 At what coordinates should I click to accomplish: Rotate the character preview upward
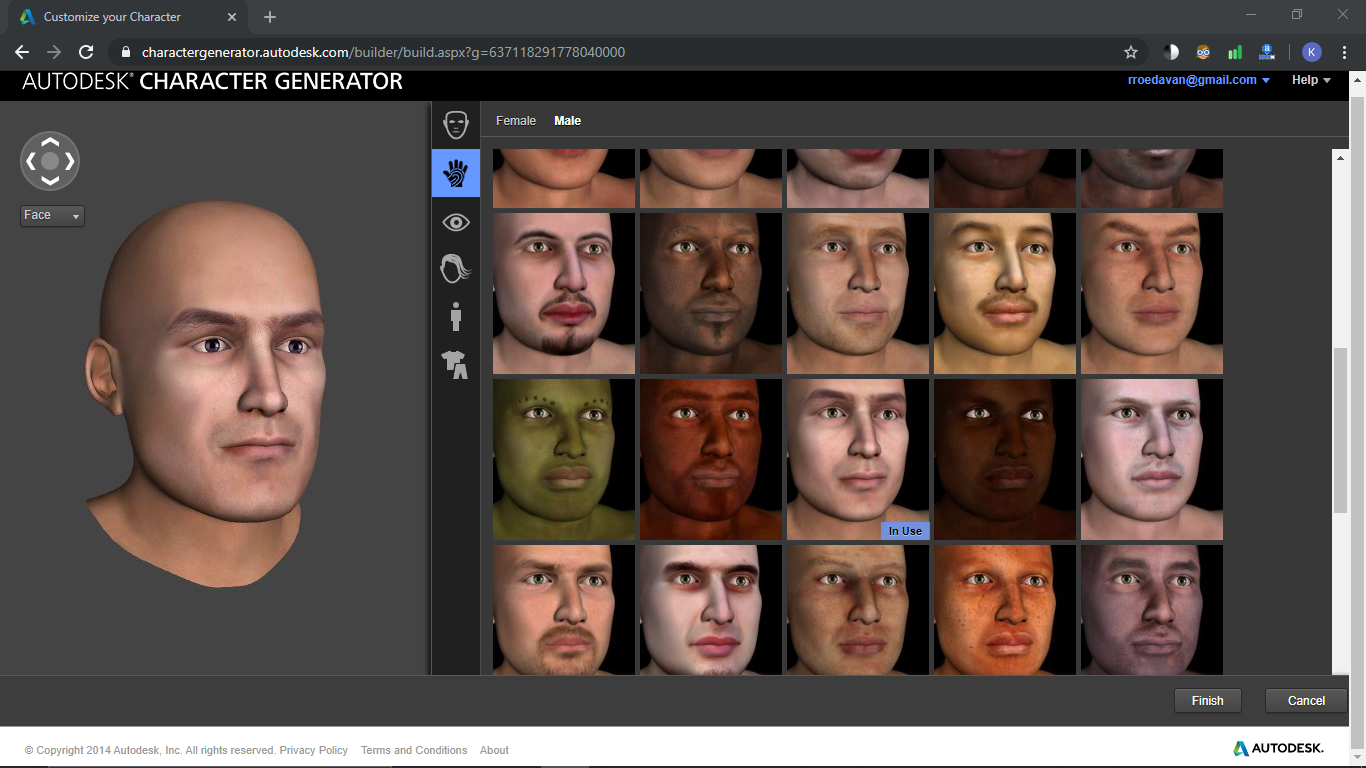pyautogui.click(x=50, y=142)
